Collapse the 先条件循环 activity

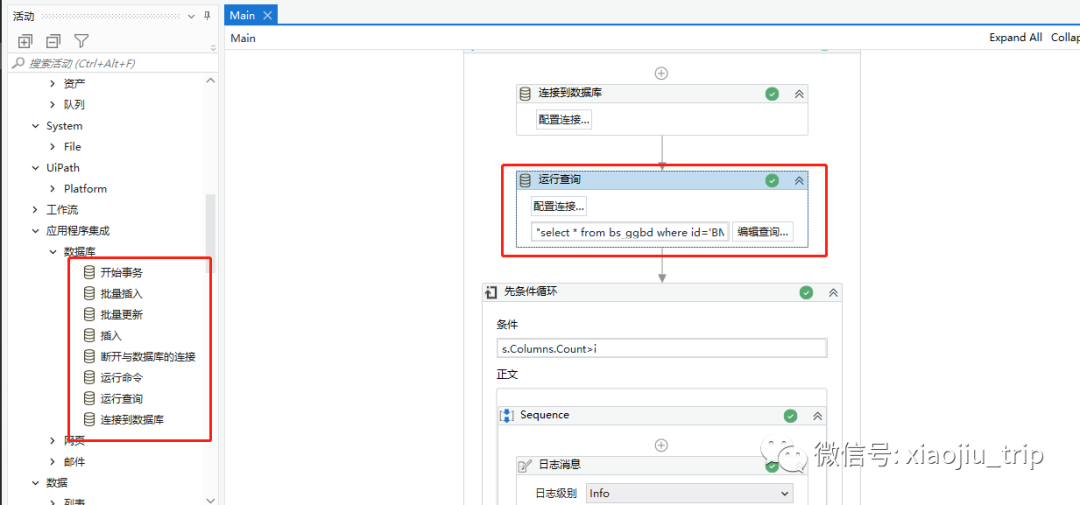click(833, 293)
